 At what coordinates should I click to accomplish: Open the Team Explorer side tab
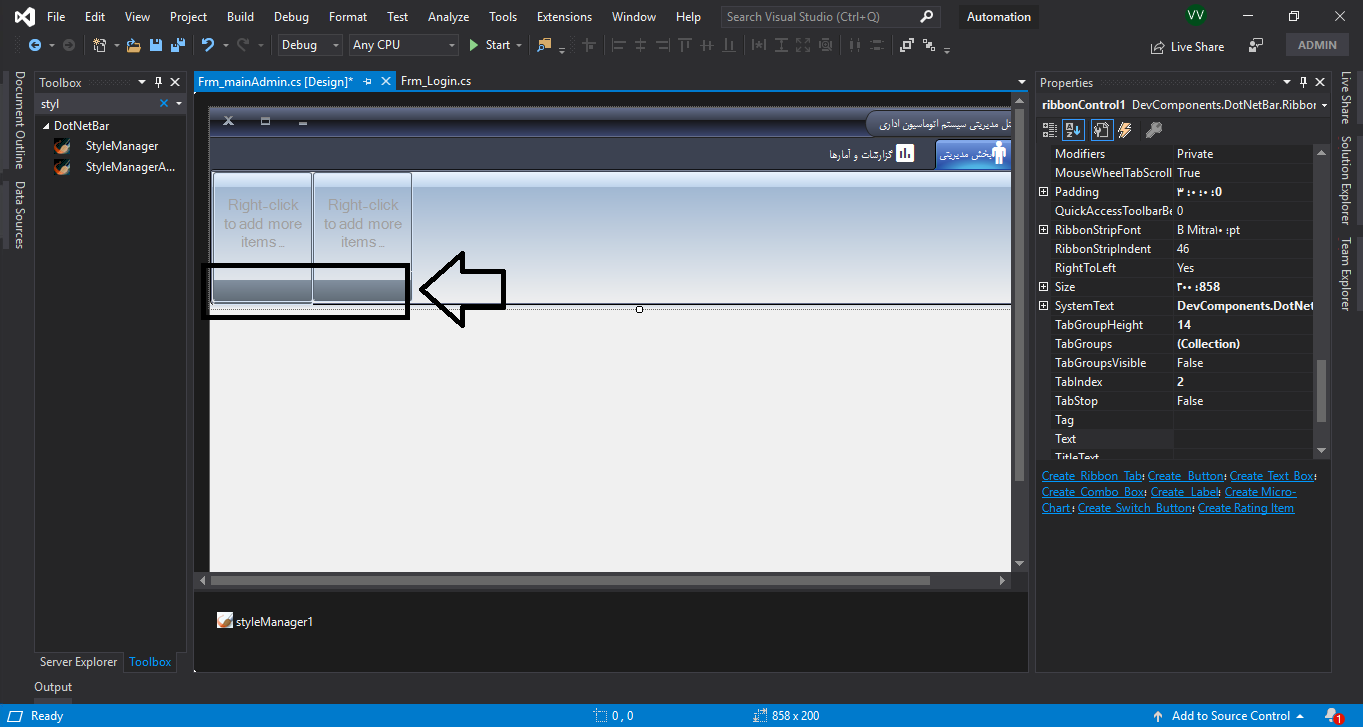(1346, 274)
